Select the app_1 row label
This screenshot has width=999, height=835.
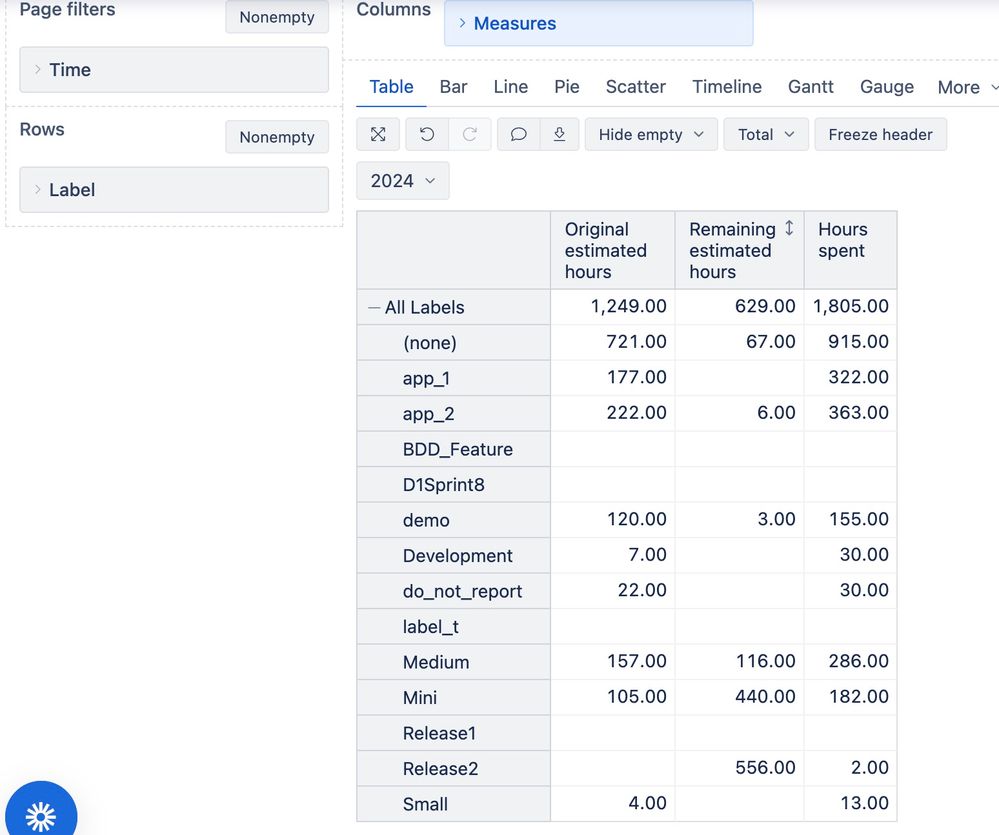tap(426, 378)
